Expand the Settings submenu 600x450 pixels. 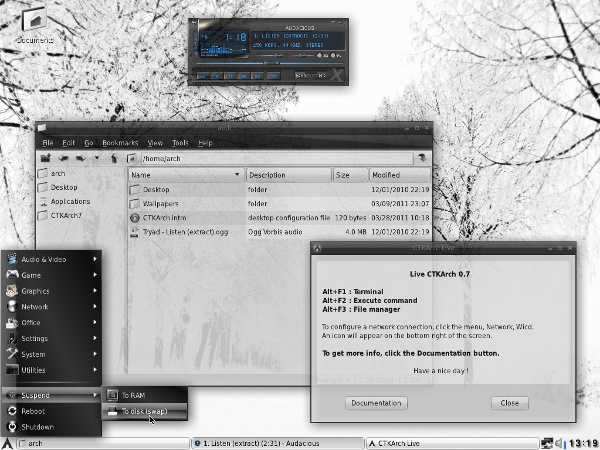52,338
